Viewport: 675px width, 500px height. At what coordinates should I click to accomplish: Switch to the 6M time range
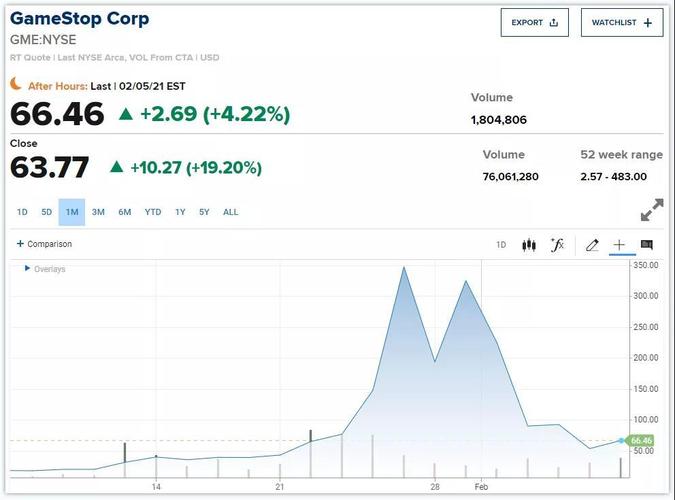[124, 212]
